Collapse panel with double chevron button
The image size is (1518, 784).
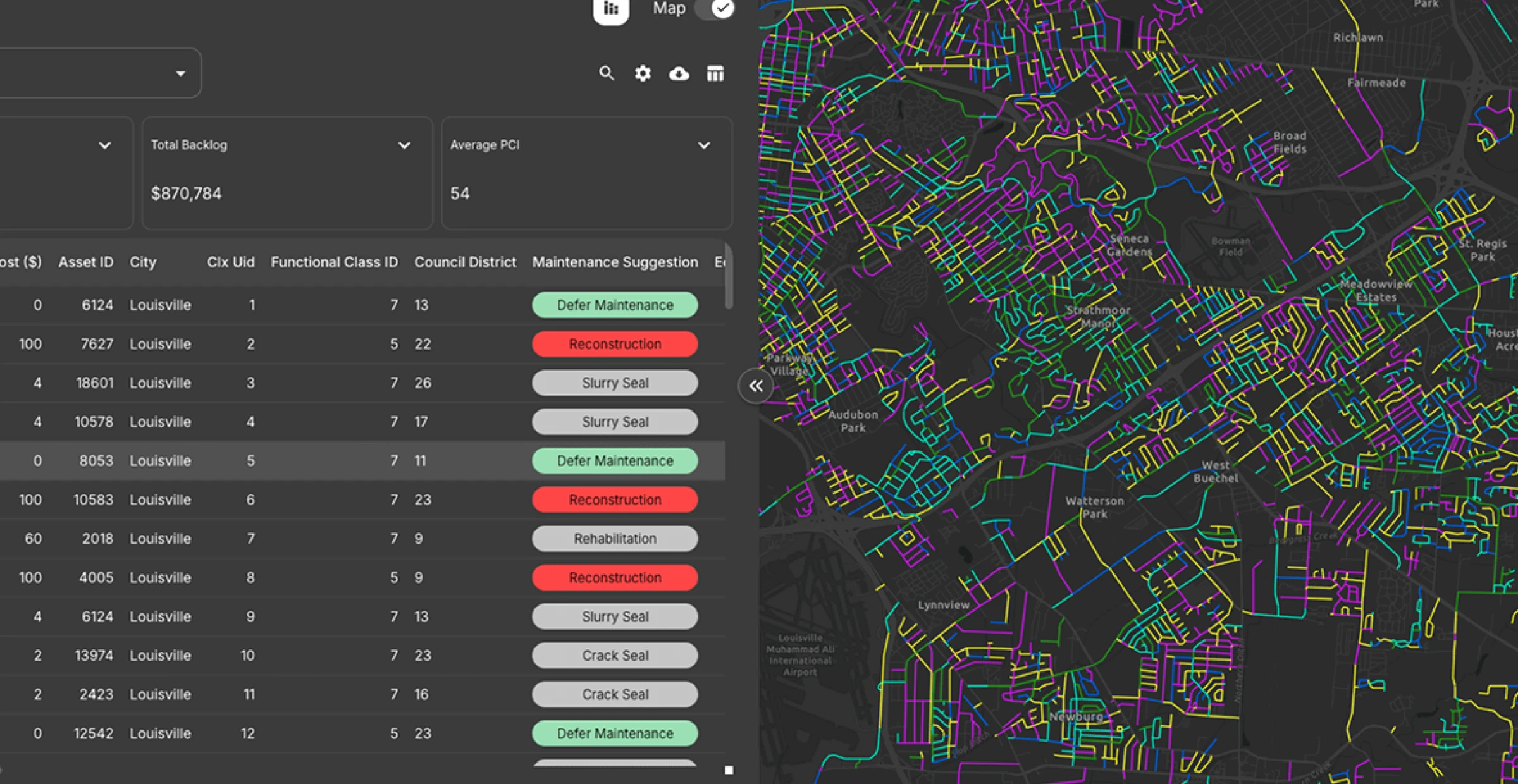tap(756, 386)
